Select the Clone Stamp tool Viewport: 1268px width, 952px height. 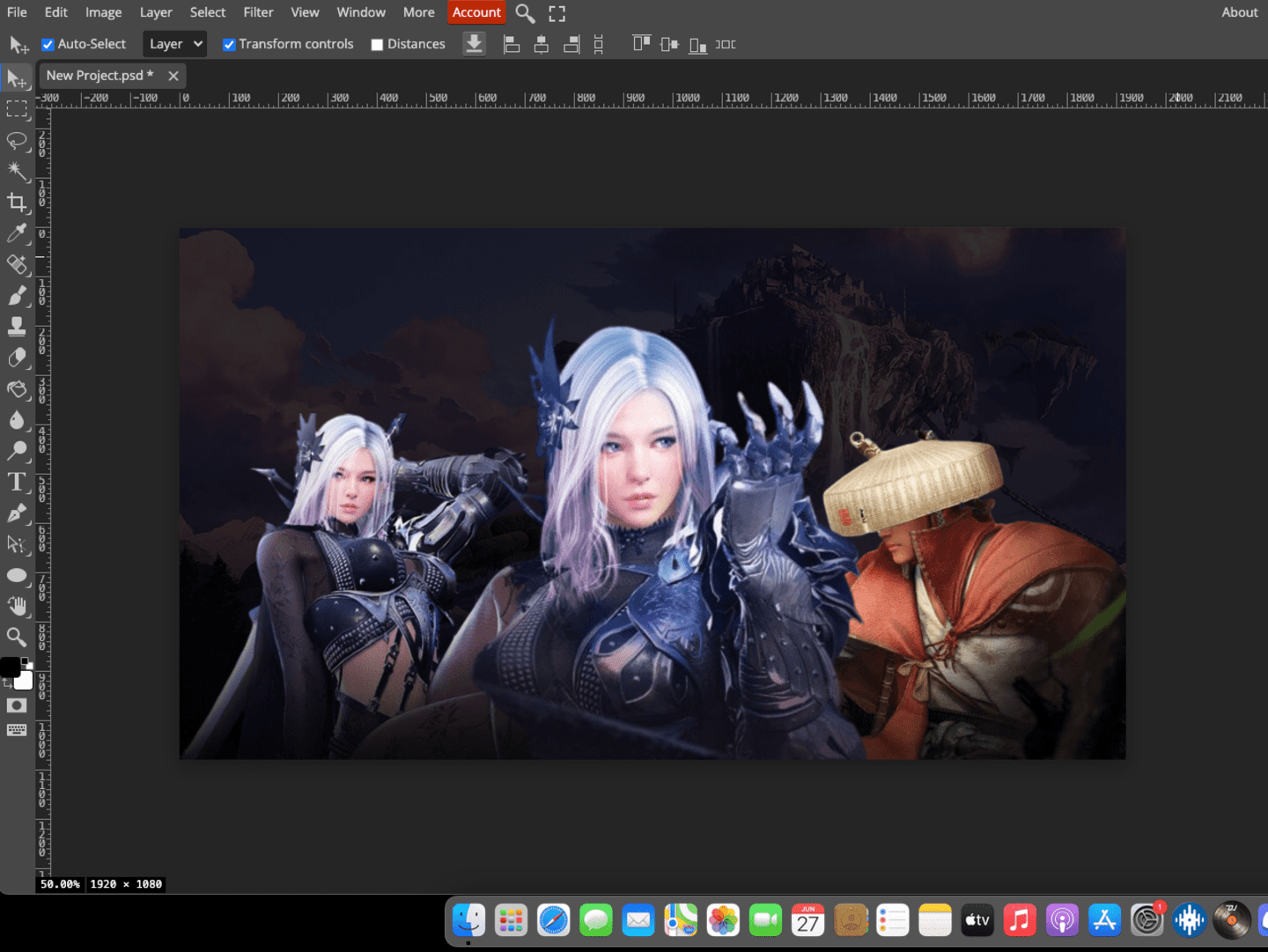[17, 327]
